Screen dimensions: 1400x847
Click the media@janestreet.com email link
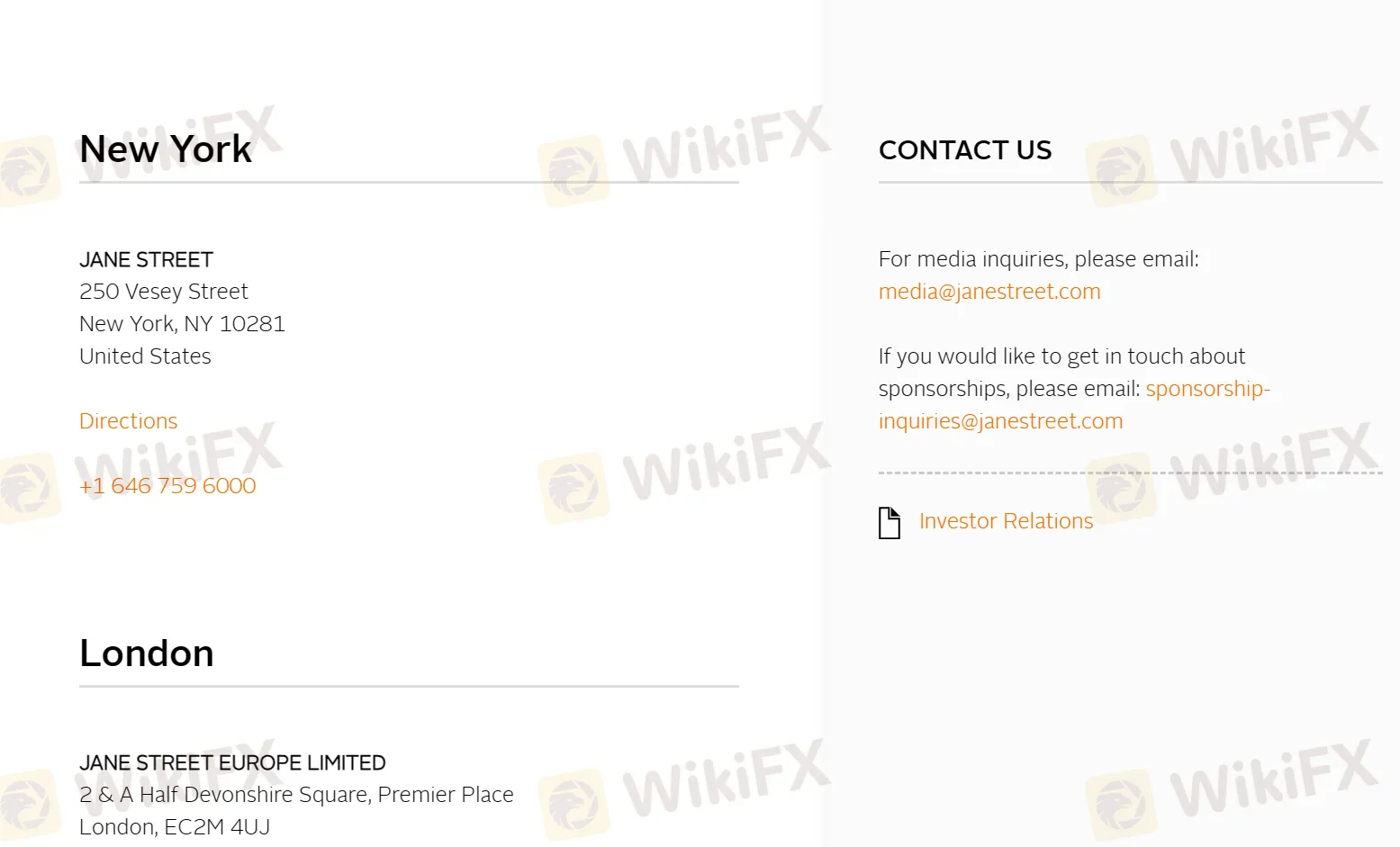tap(989, 292)
